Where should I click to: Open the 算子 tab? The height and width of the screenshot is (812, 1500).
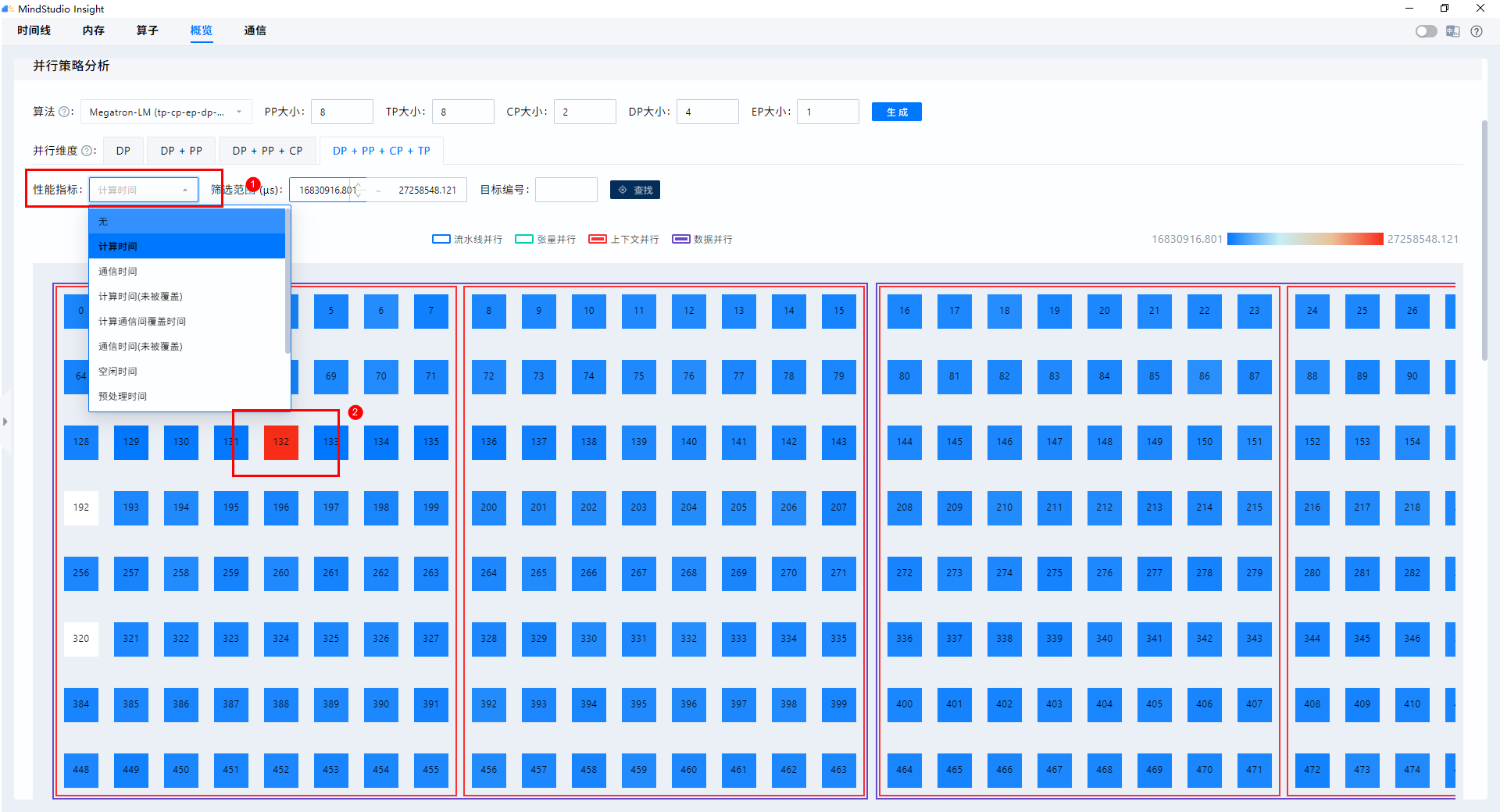(x=147, y=30)
